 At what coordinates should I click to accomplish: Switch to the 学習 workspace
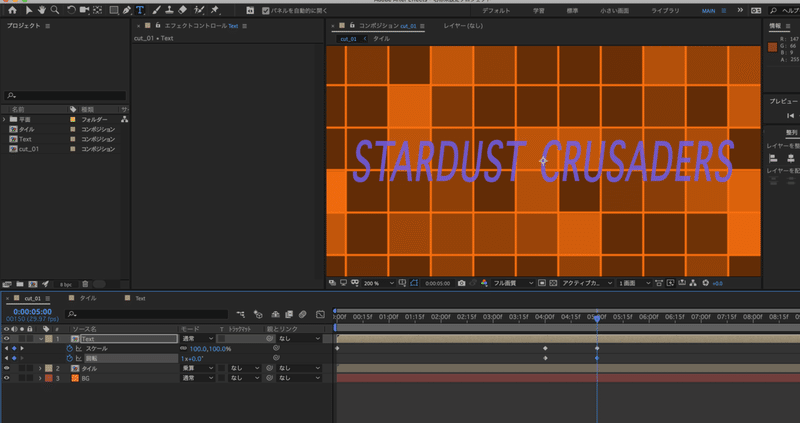click(x=539, y=10)
